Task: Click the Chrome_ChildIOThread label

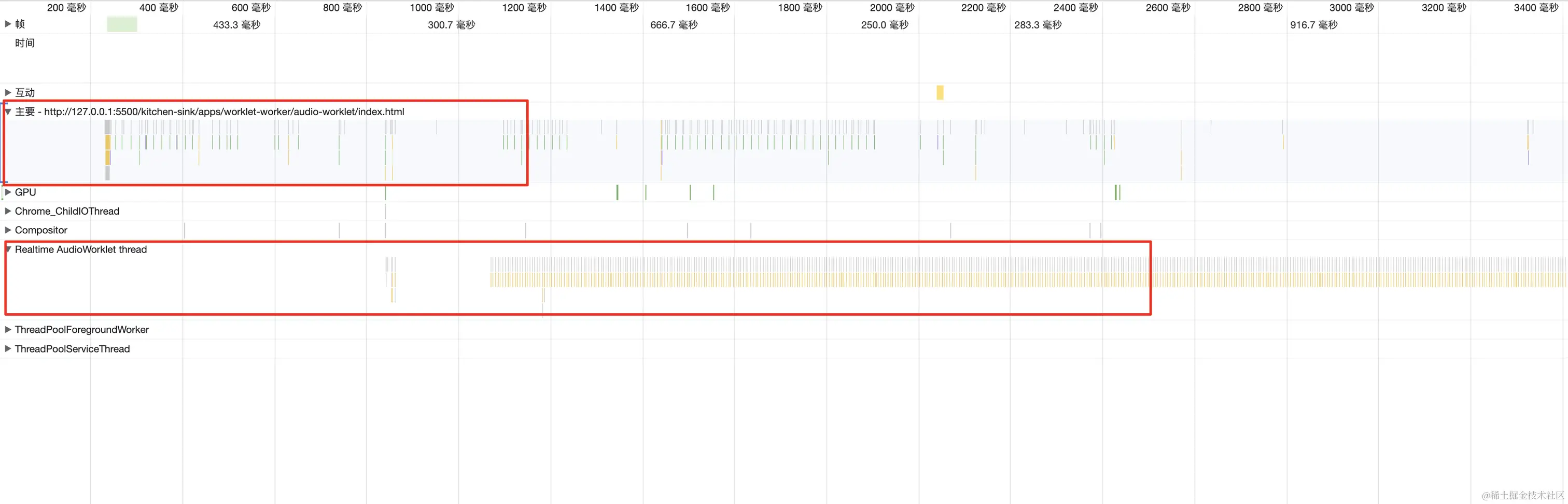Action: click(x=67, y=211)
